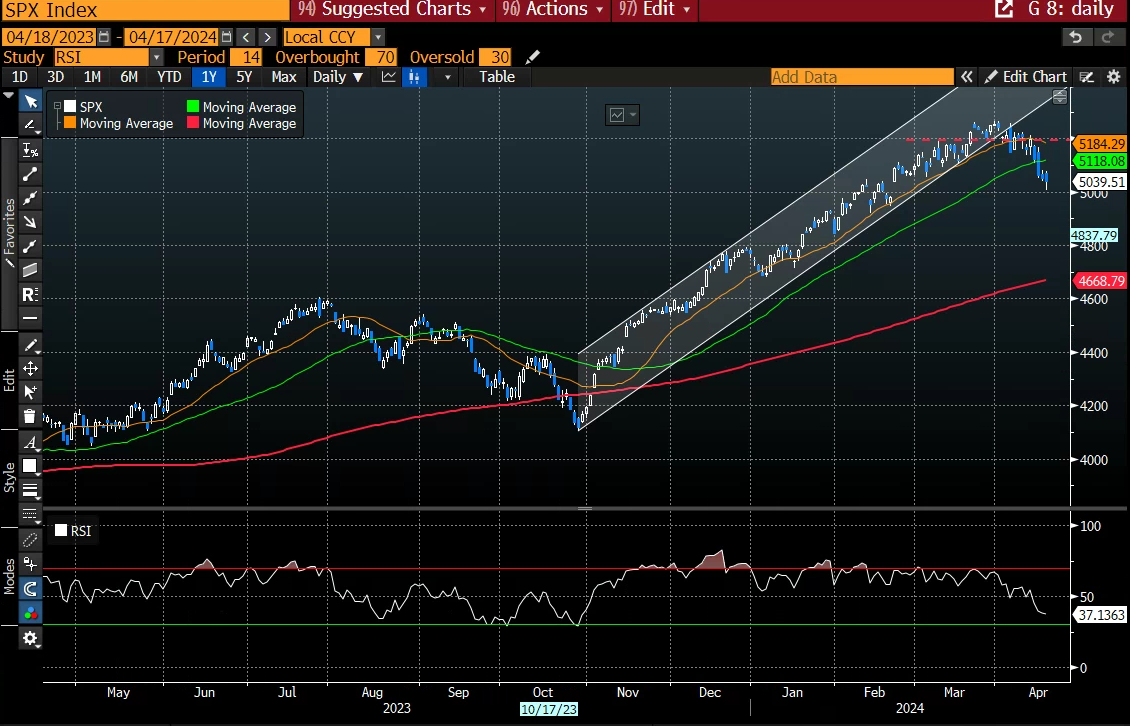Open the Suggested Charts menu
The height and width of the screenshot is (726, 1130).
(x=391, y=9)
